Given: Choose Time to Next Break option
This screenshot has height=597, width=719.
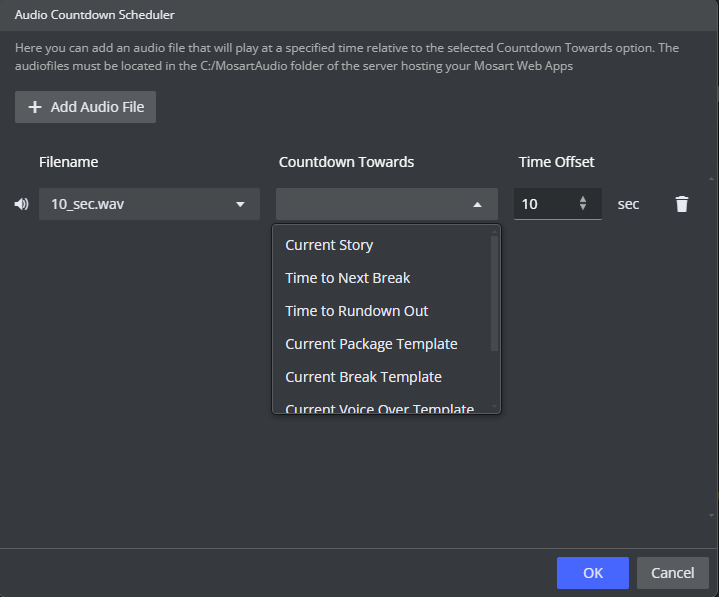Looking at the screenshot, I should click(347, 278).
